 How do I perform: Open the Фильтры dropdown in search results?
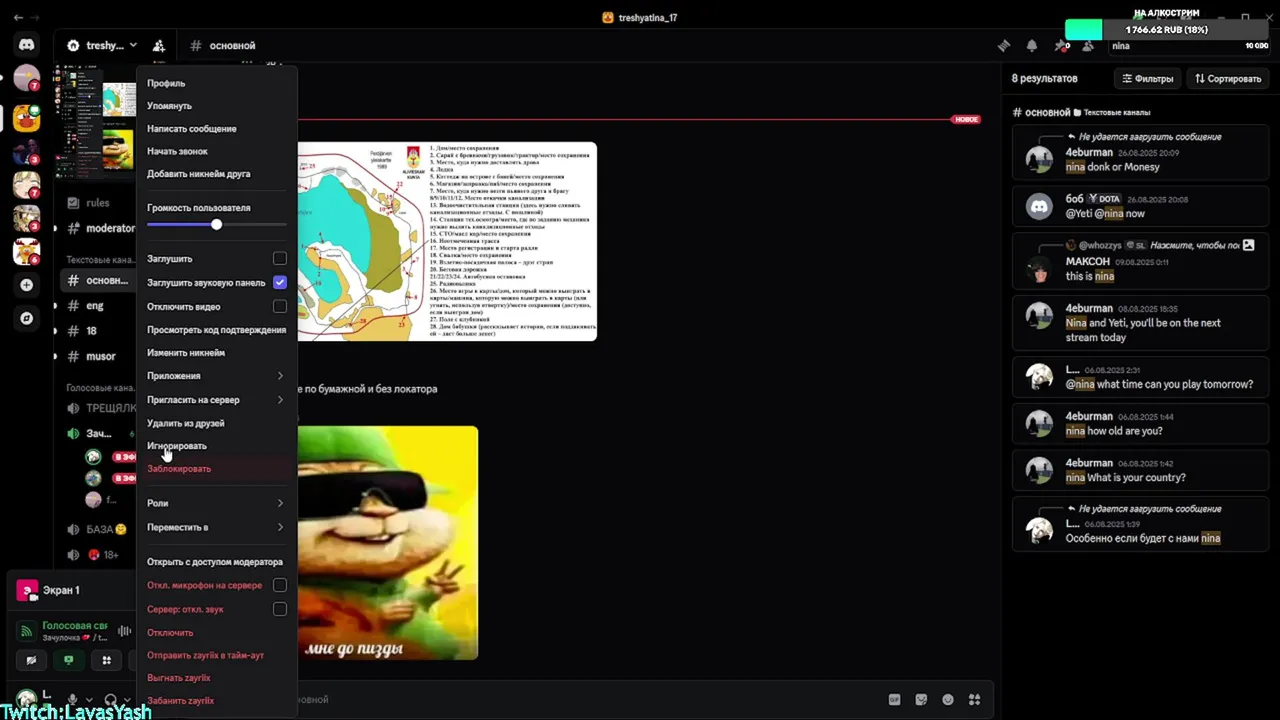[x=1147, y=79]
